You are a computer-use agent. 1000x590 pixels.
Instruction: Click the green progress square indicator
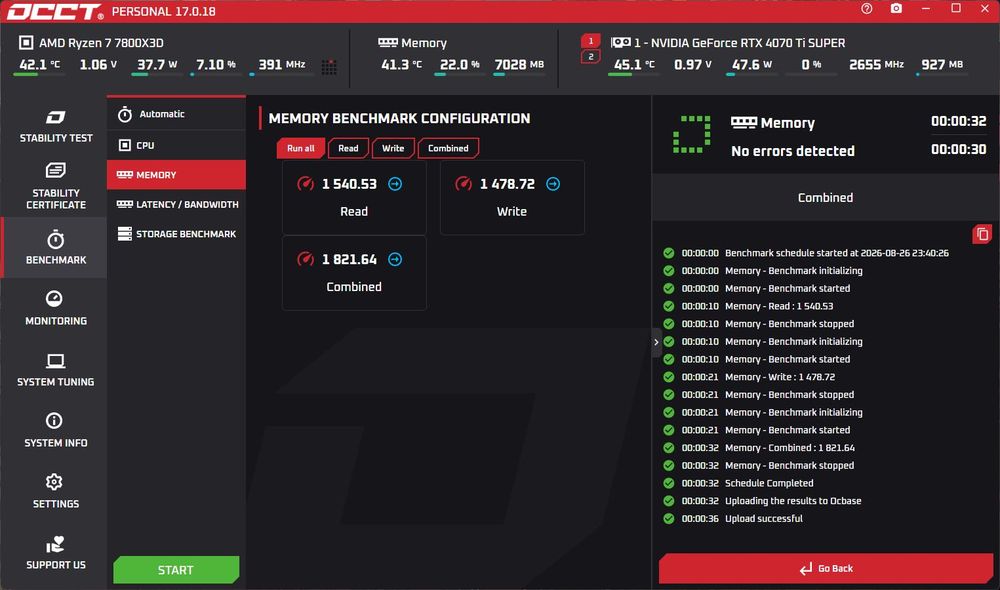click(x=691, y=134)
